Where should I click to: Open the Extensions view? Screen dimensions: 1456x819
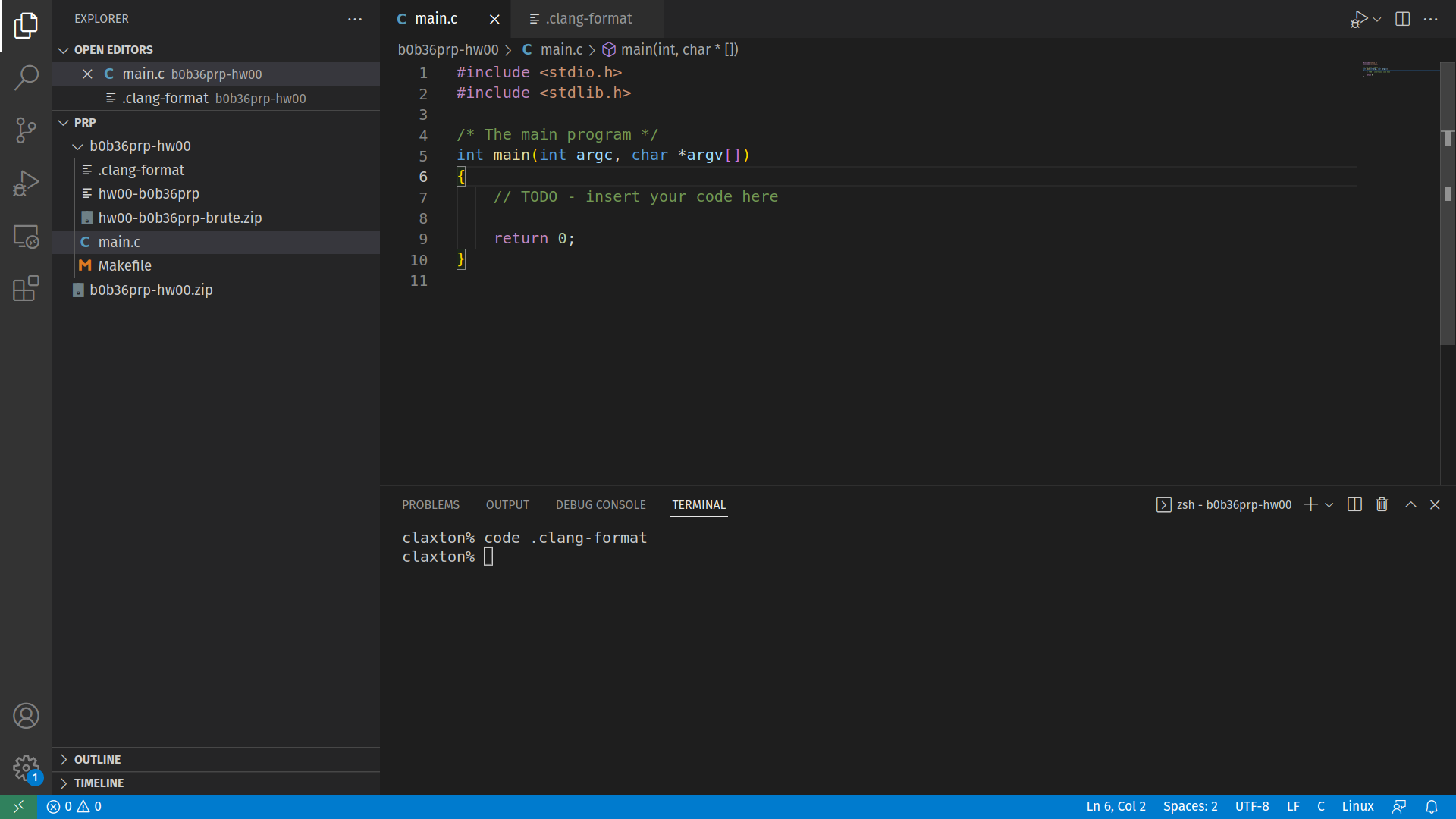click(27, 288)
